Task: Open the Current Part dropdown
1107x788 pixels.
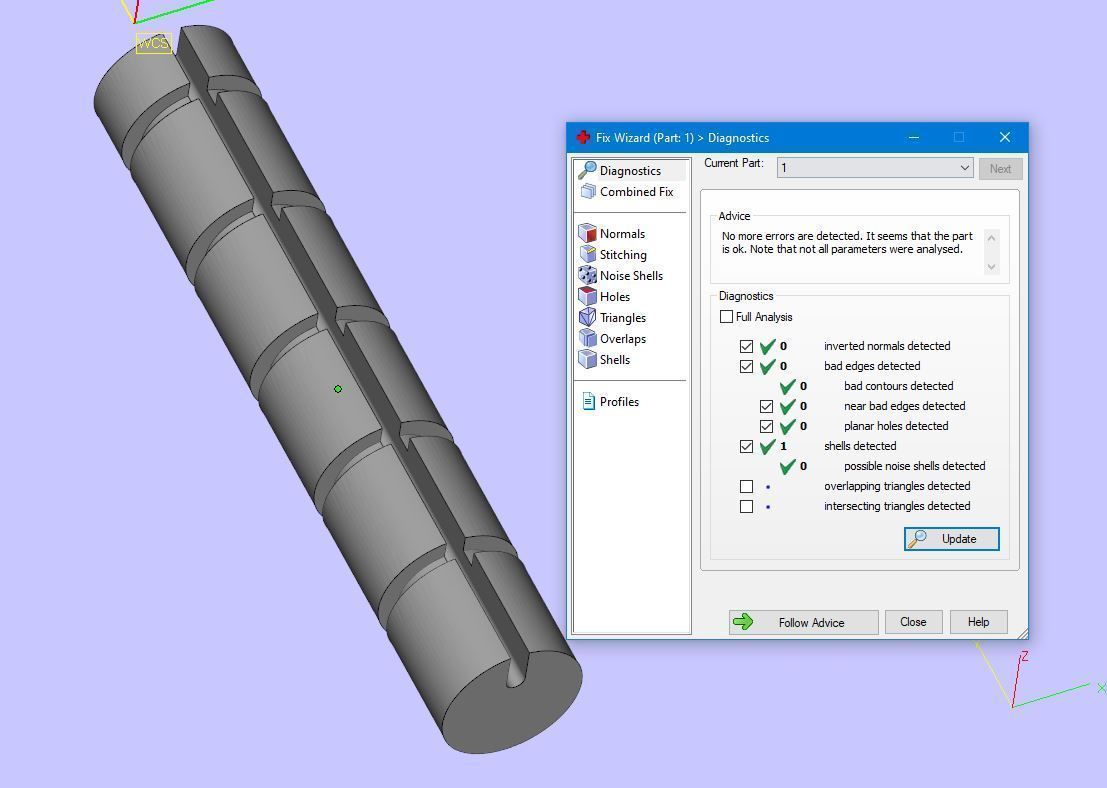Action: click(x=875, y=168)
